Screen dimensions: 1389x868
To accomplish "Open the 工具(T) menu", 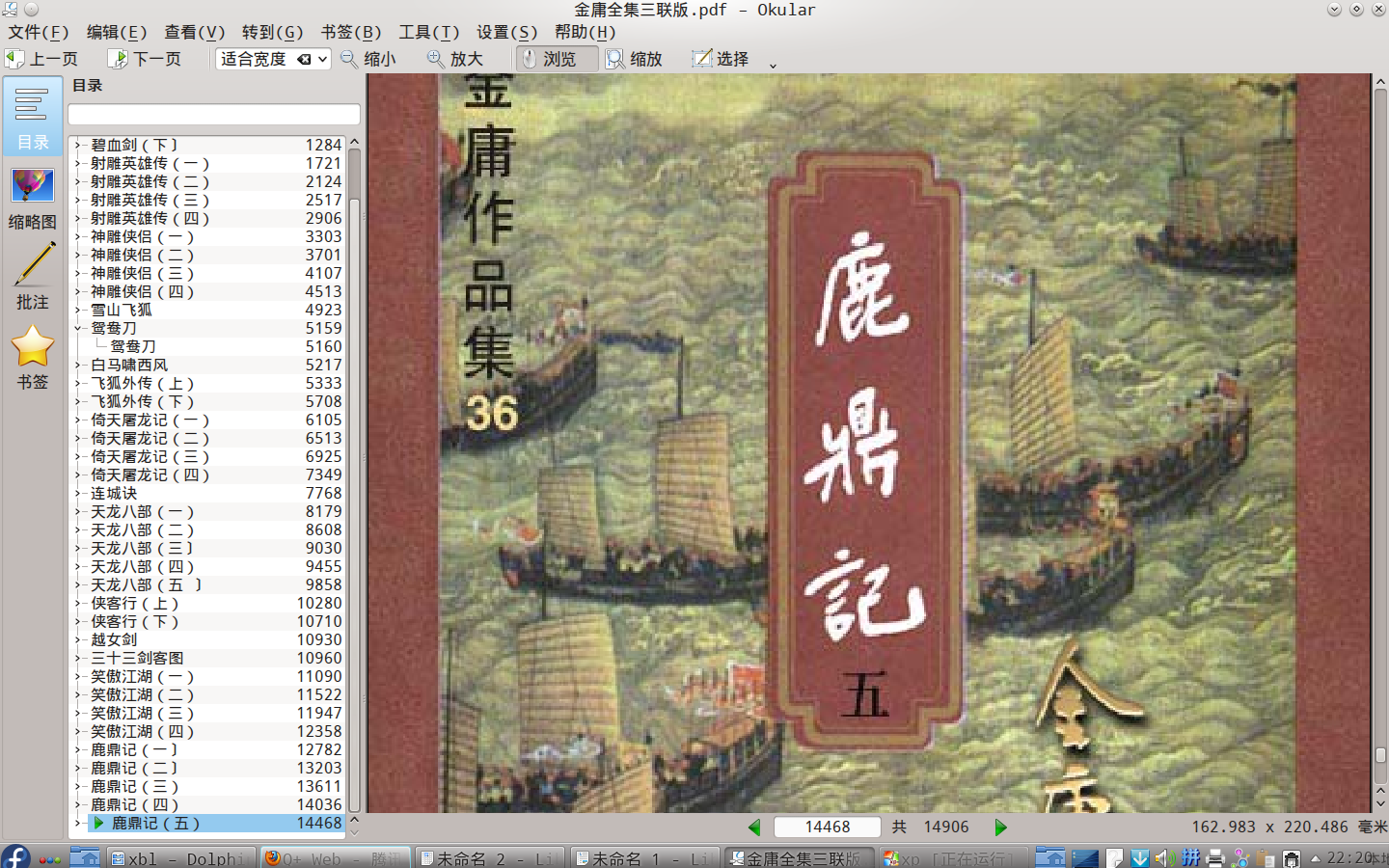I will [x=429, y=32].
